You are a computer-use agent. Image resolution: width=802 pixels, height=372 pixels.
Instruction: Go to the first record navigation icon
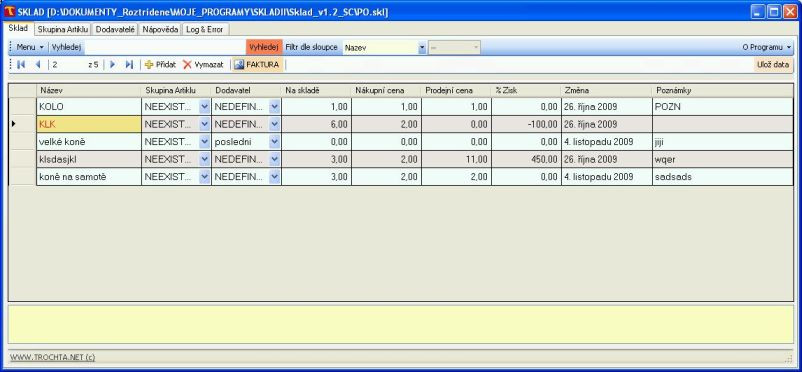pos(21,64)
